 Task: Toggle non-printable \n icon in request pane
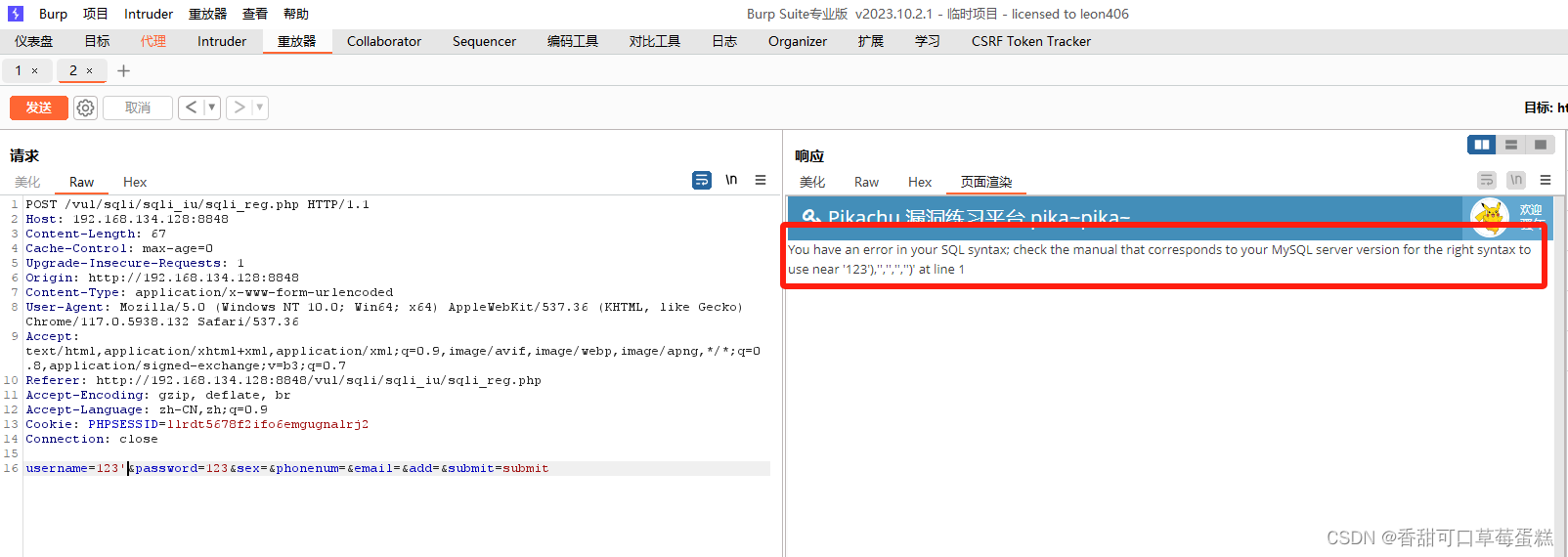pos(731,181)
